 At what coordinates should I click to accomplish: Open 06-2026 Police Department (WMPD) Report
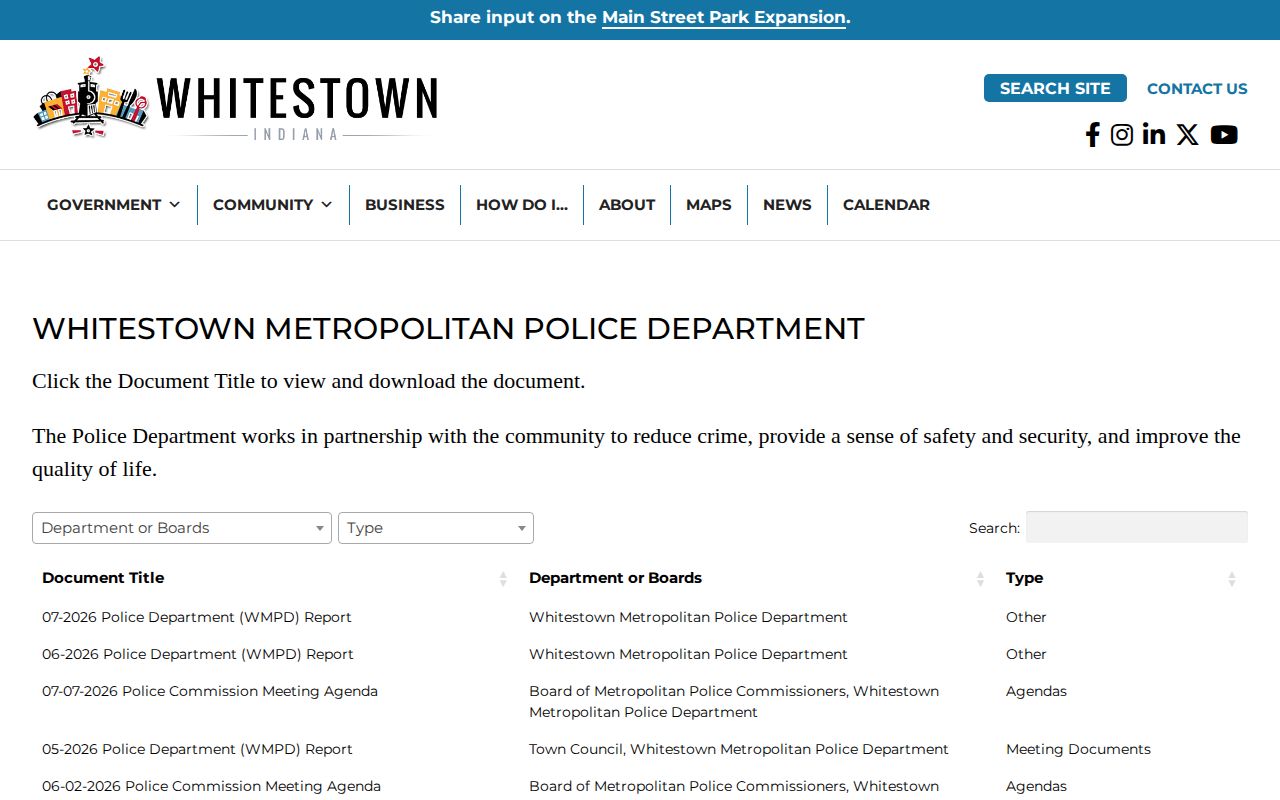(x=198, y=654)
